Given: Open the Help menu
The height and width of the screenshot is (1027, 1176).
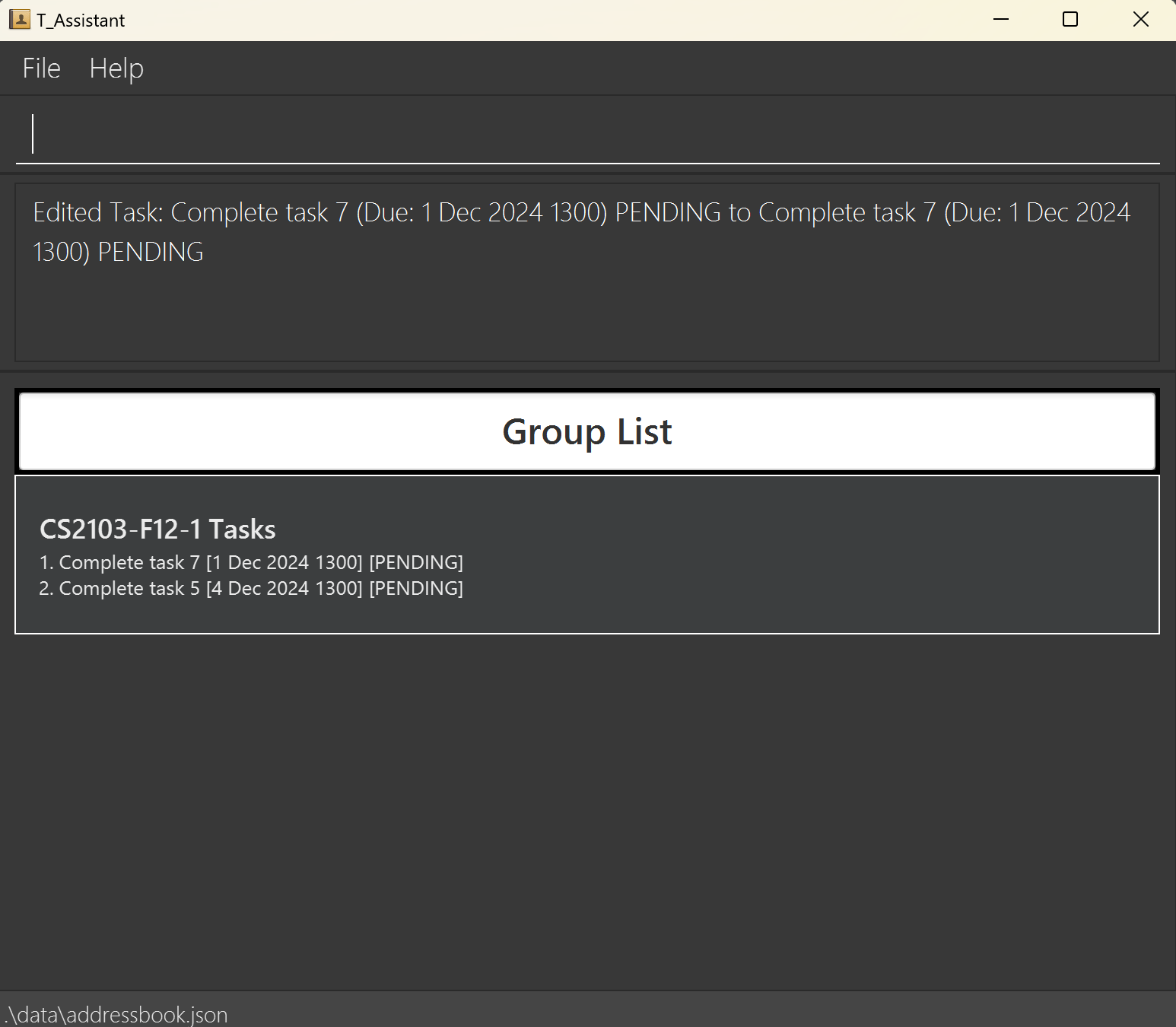Looking at the screenshot, I should pos(116,68).
